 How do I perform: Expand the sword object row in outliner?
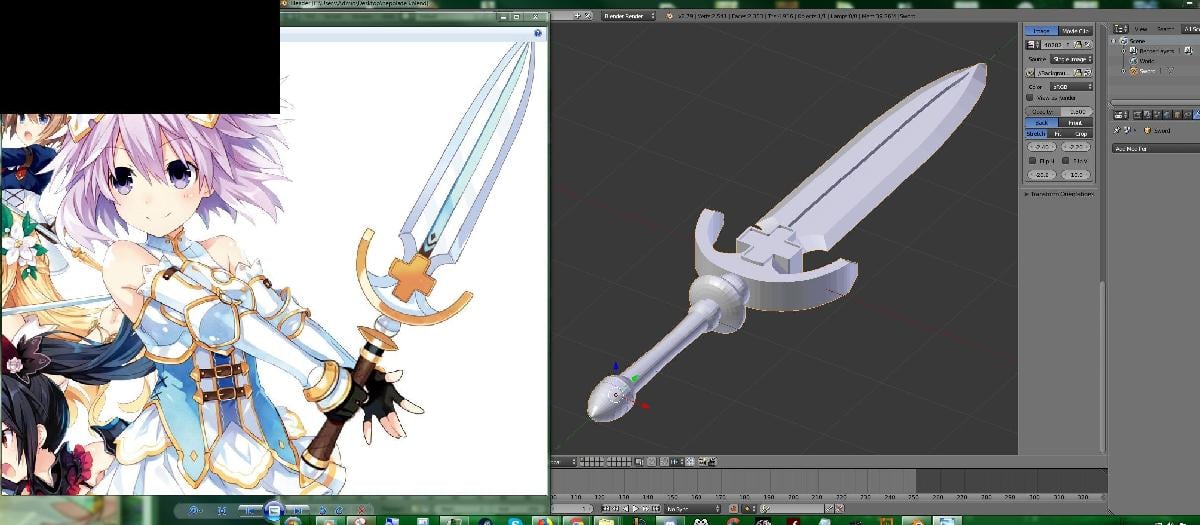[x=1124, y=71]
